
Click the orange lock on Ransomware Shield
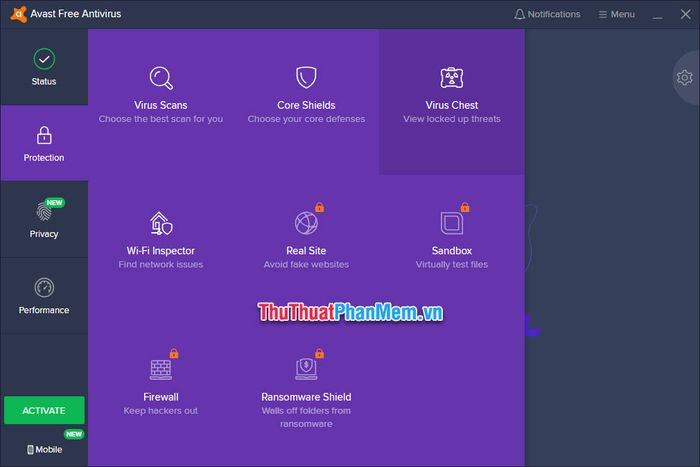pyautogui.click(x=320, y=353)
